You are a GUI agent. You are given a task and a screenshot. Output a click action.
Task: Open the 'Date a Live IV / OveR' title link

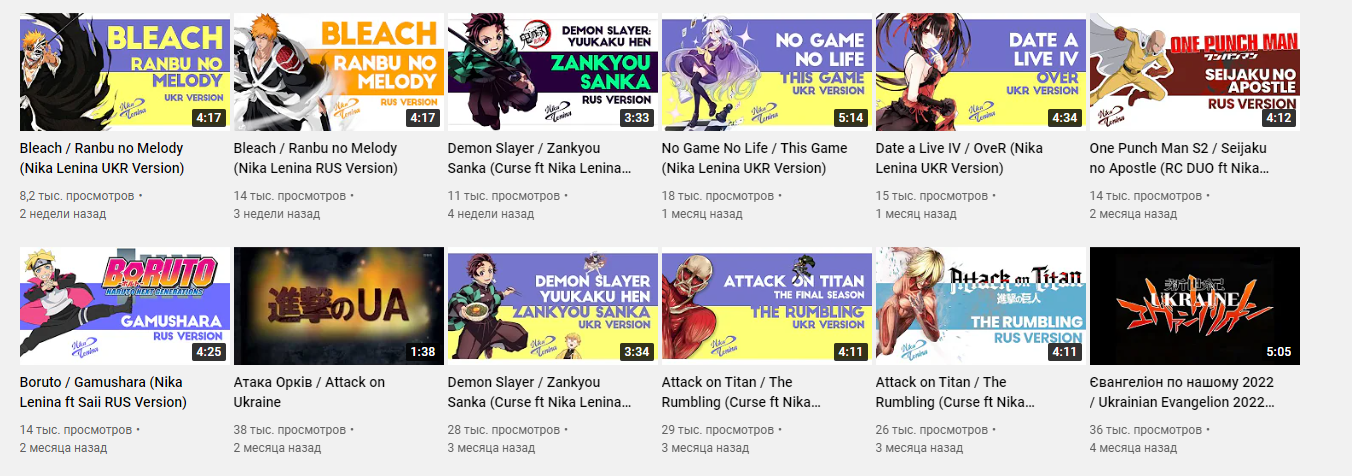click(x=959, y=158)
